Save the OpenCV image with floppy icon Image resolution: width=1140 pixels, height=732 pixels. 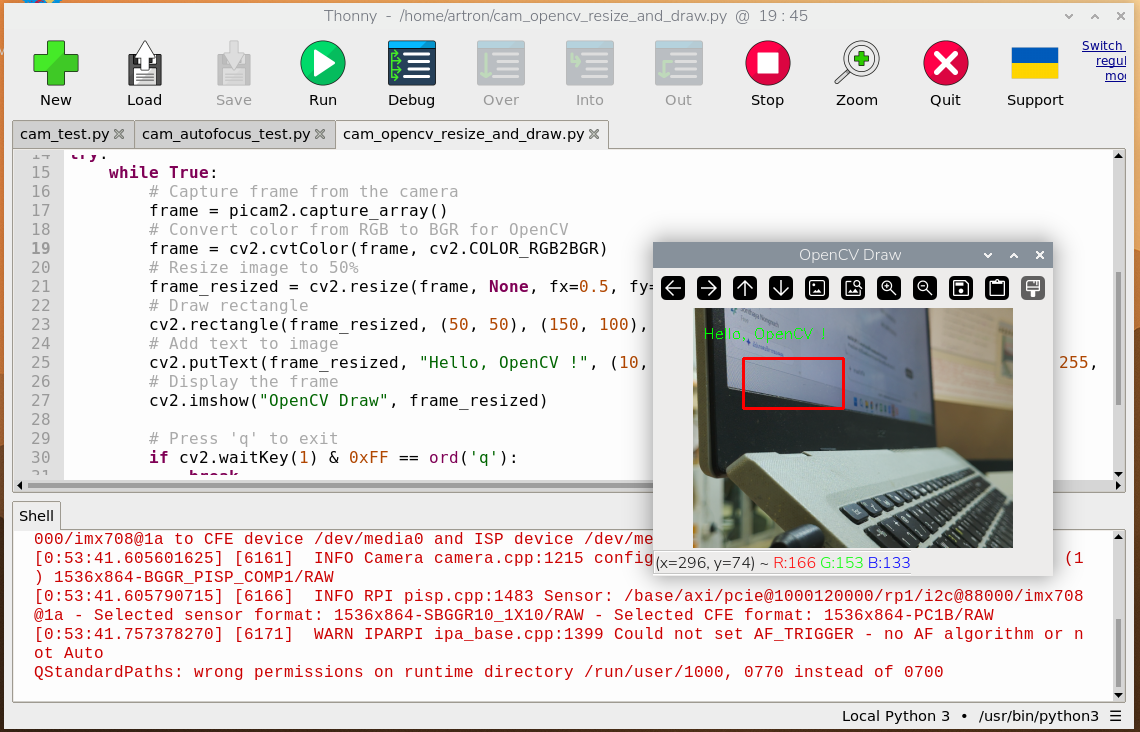[x=960, y=288]
